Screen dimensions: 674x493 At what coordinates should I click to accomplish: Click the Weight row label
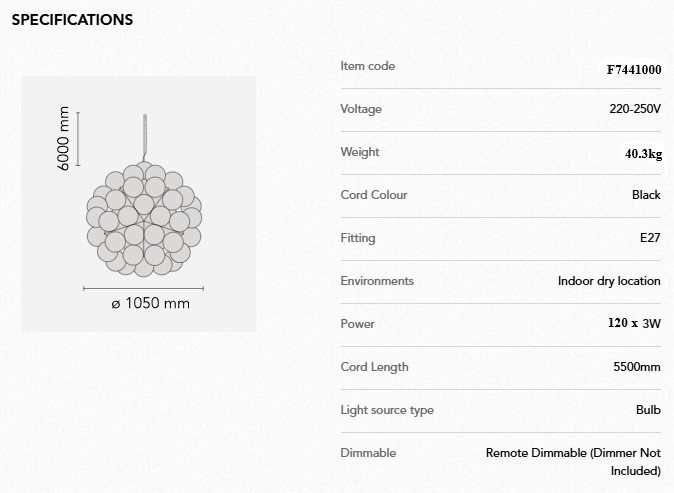coord(360,152)
